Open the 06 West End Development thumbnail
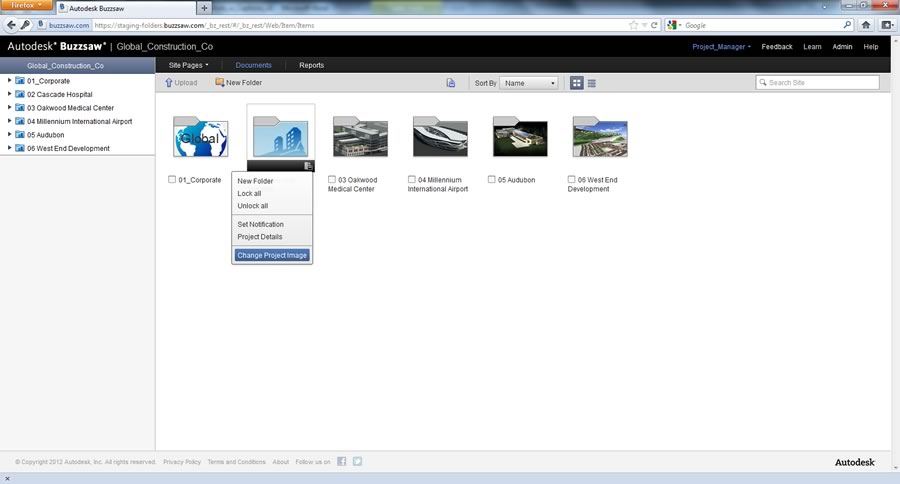900x484 pixels. (x=600, y=137)
